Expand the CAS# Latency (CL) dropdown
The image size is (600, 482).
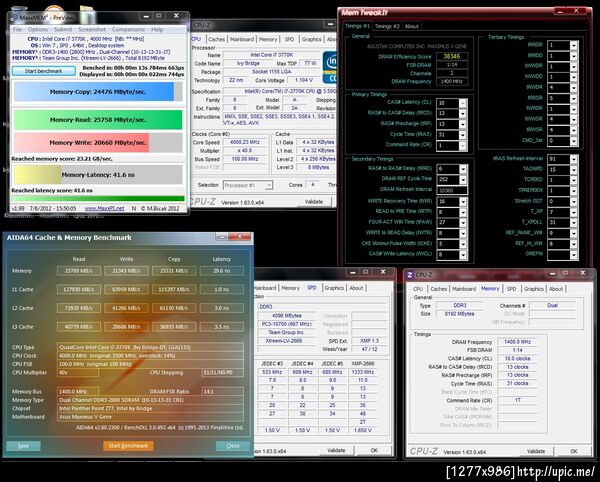pos(463,103)
